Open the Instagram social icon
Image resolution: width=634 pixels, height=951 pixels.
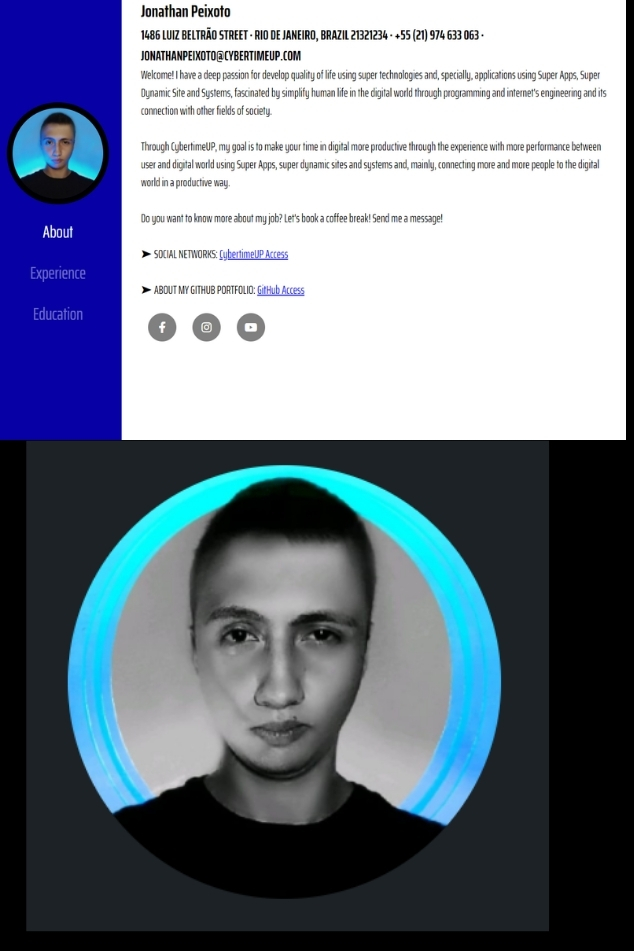pos(206,328)
